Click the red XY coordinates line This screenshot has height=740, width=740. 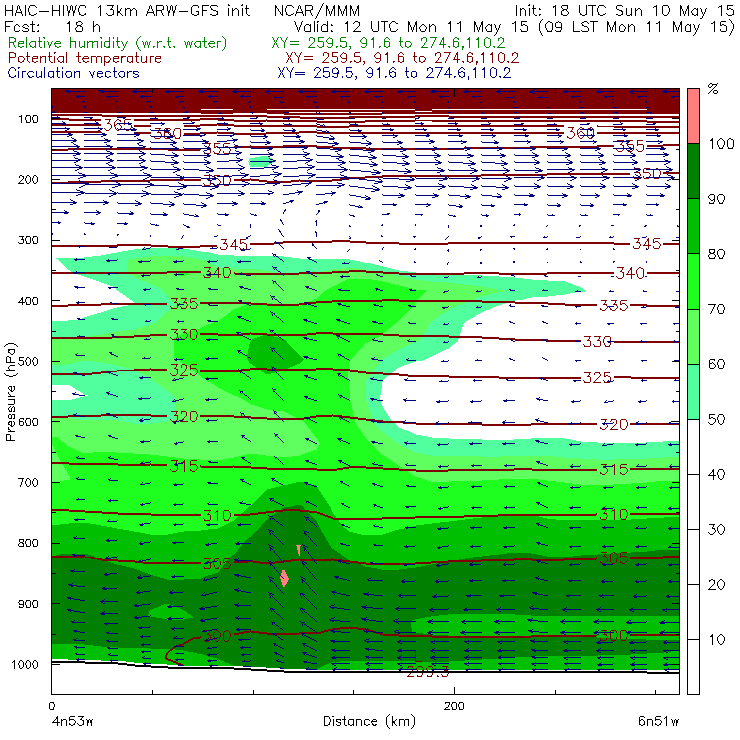tap(402, 58)
